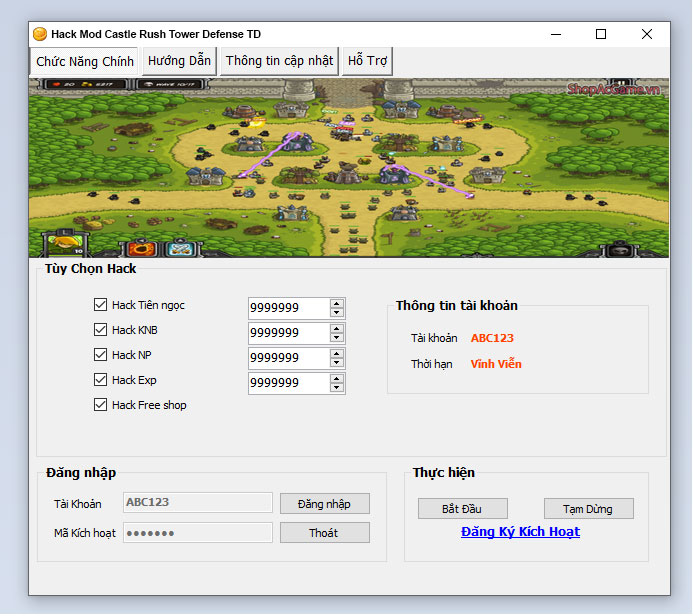Increase the Hack KNB value with up arrow
The image size is (693, 616).
coord(337,329)
